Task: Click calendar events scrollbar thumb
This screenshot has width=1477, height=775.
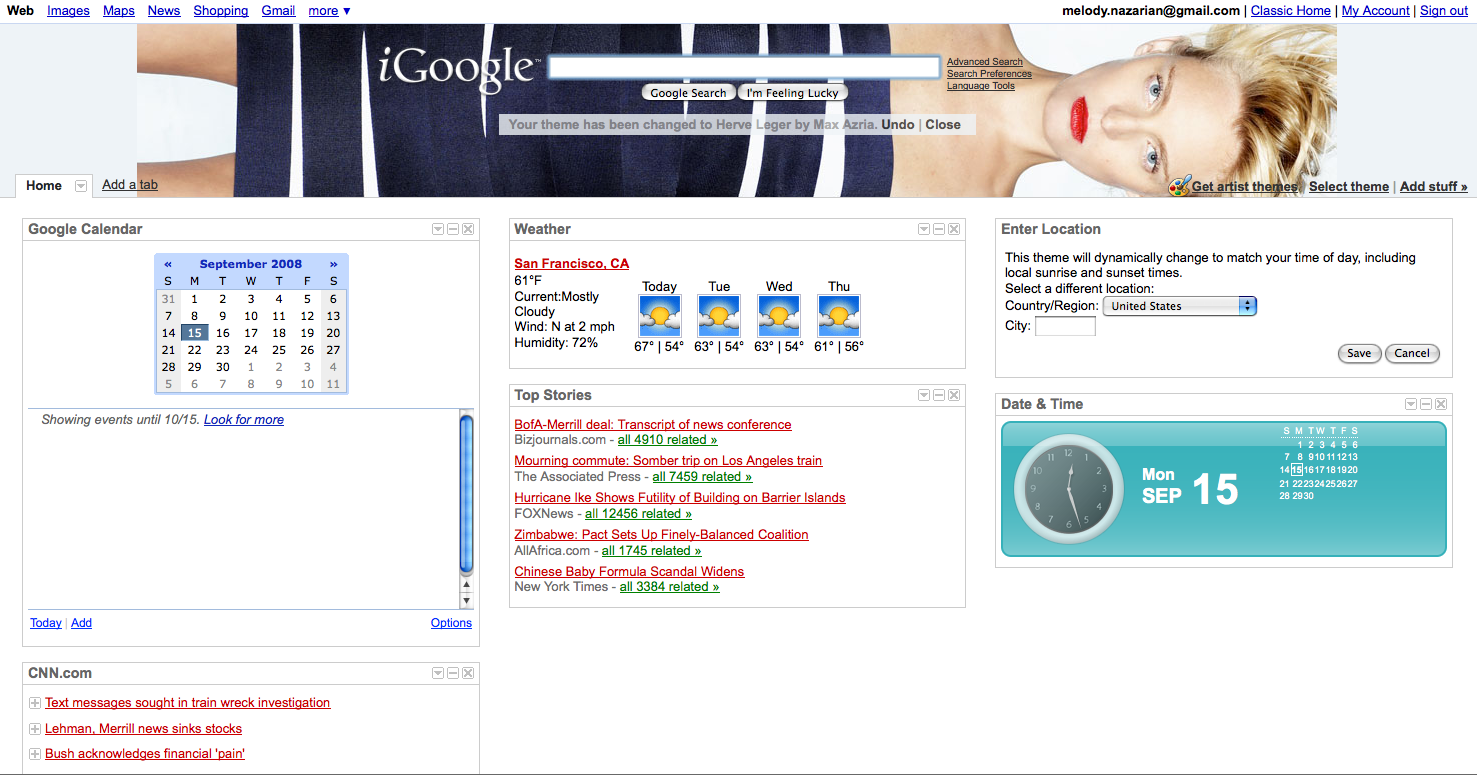Action: [466, 494]
